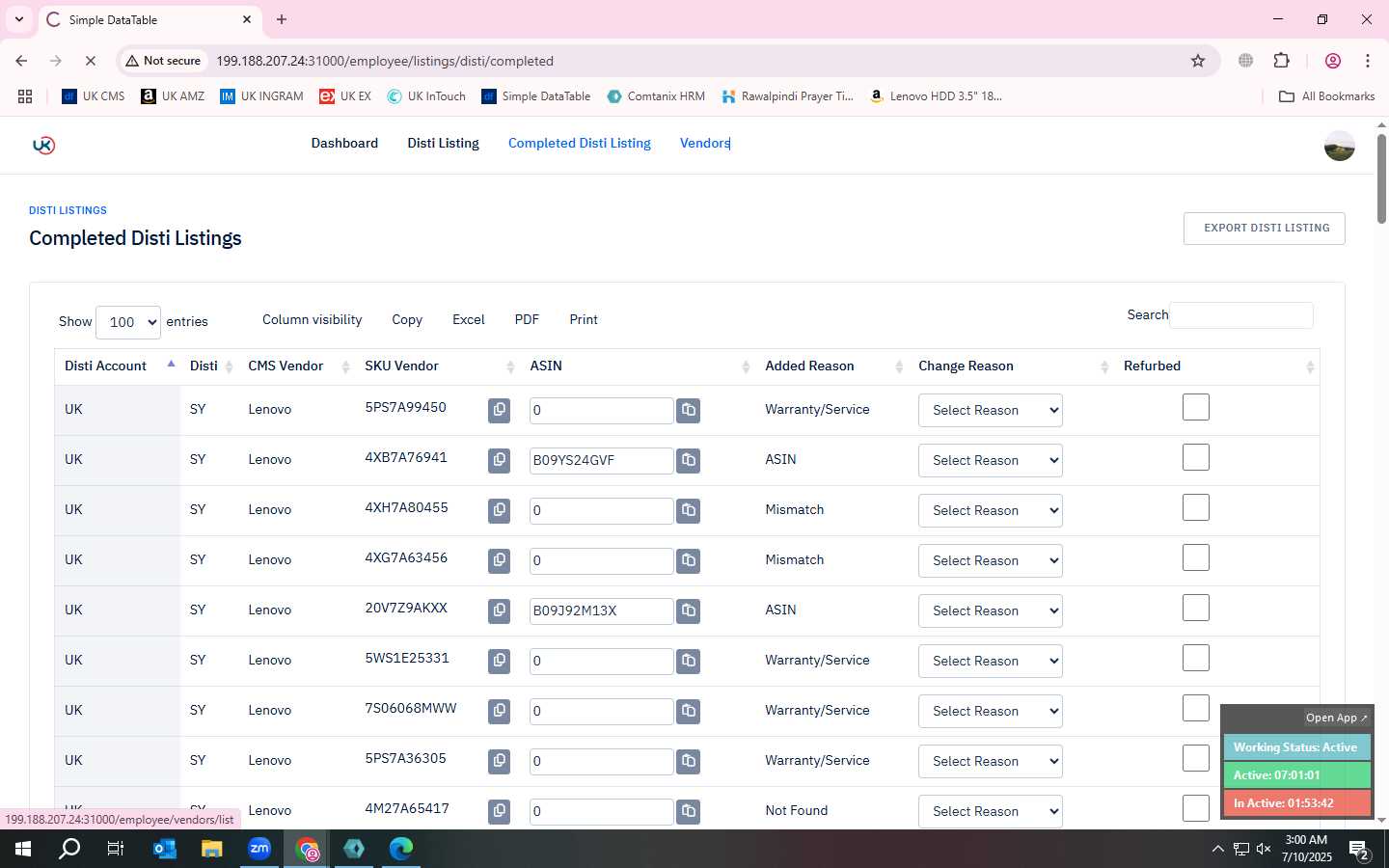Screen dimensions: 1389x868
Task: Export table with Excel button
Action: point(468,319)
